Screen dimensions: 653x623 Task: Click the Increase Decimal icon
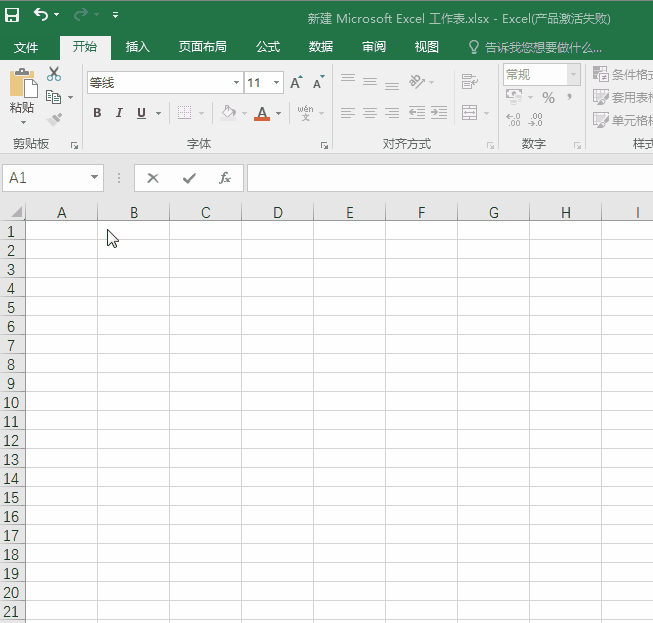point(513,120)
